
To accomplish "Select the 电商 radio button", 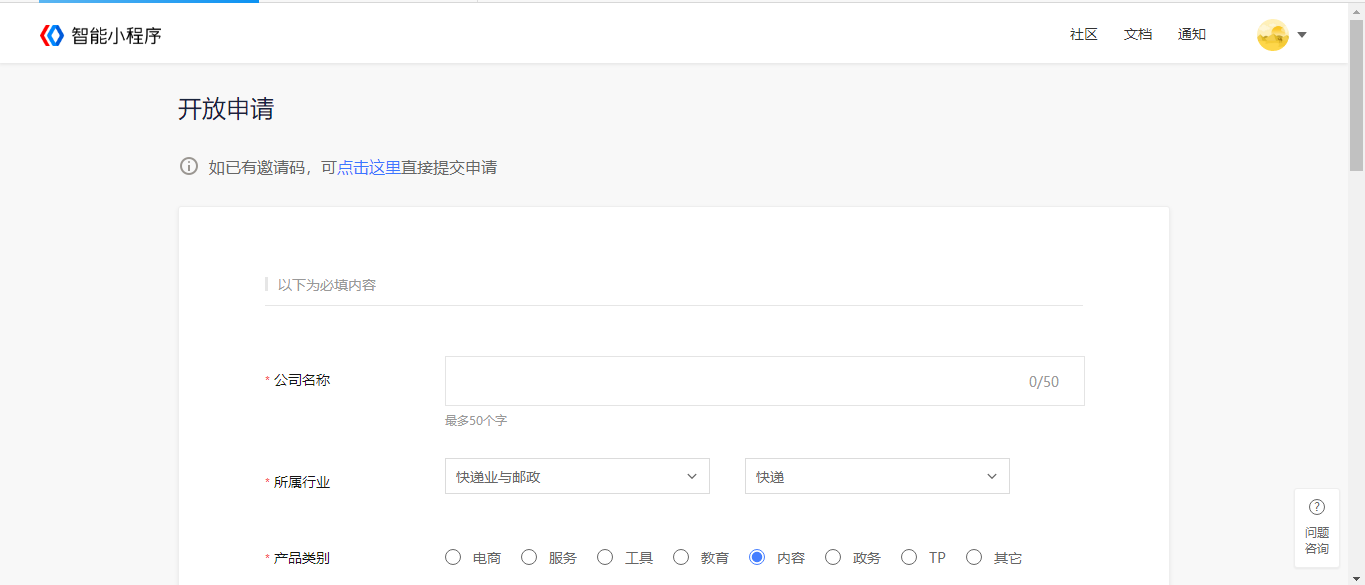I will coord(453,557).
